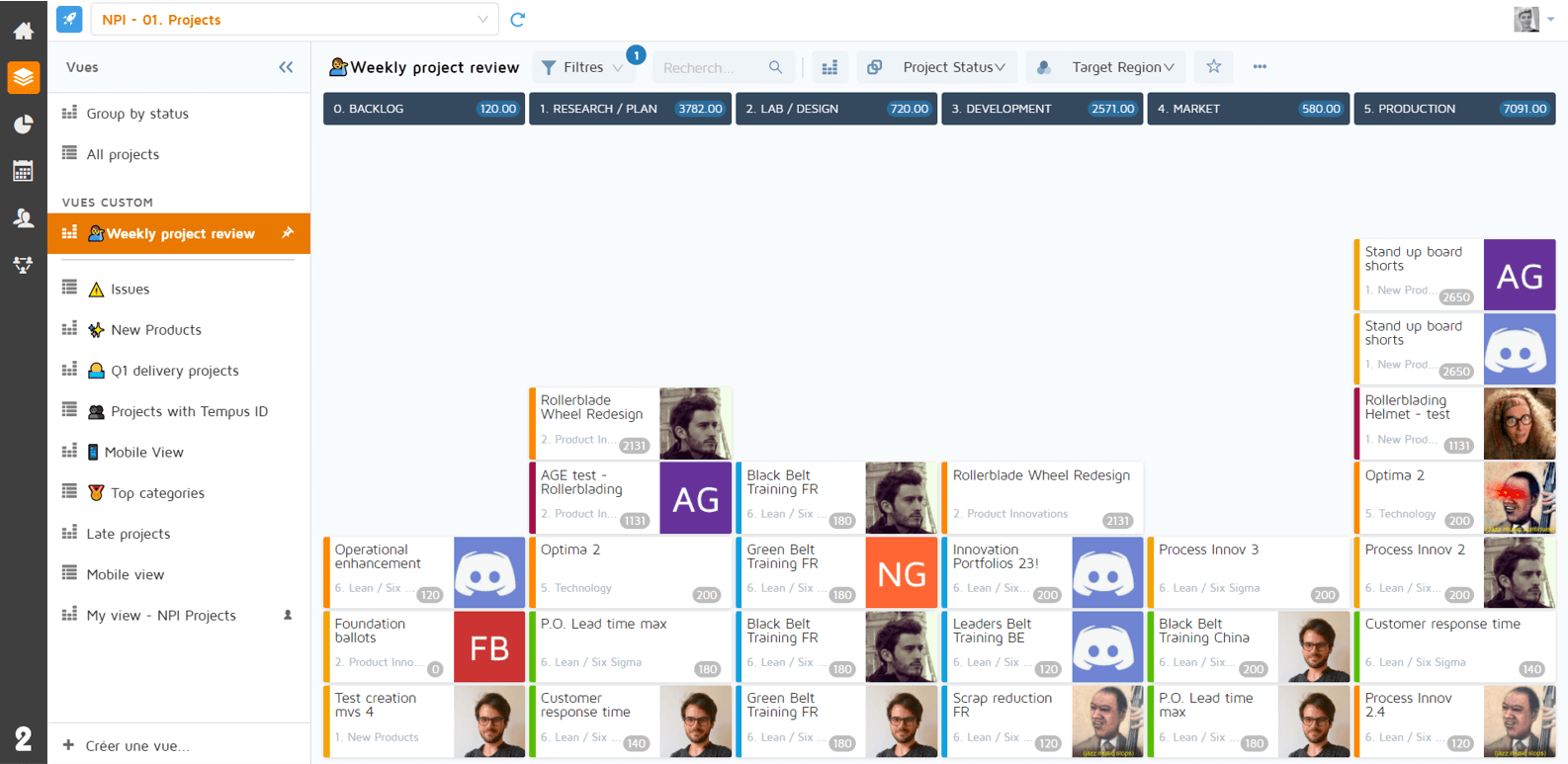Open the layers stack icon in sidebar
Image resolution: width=1568 pixels, height=764 pixels.
click(23, 77)
